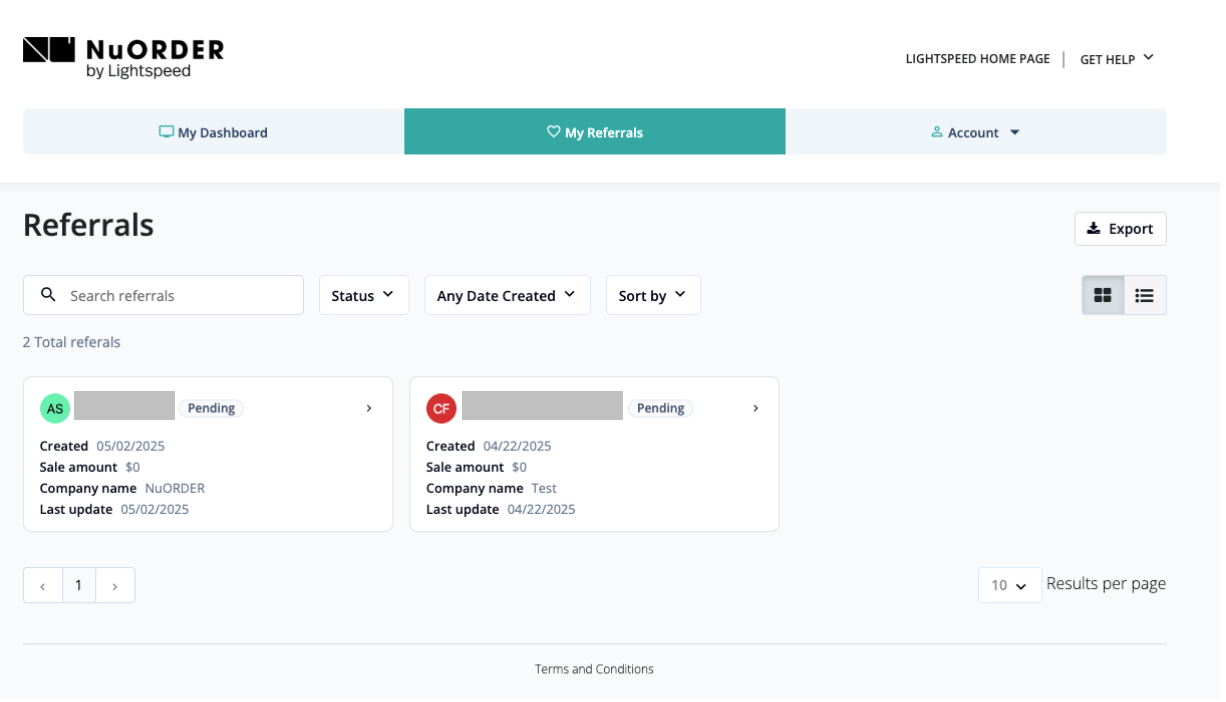
Task: Click the NuORDER by Lightspeed logo
Action: (x=123, y=57)
